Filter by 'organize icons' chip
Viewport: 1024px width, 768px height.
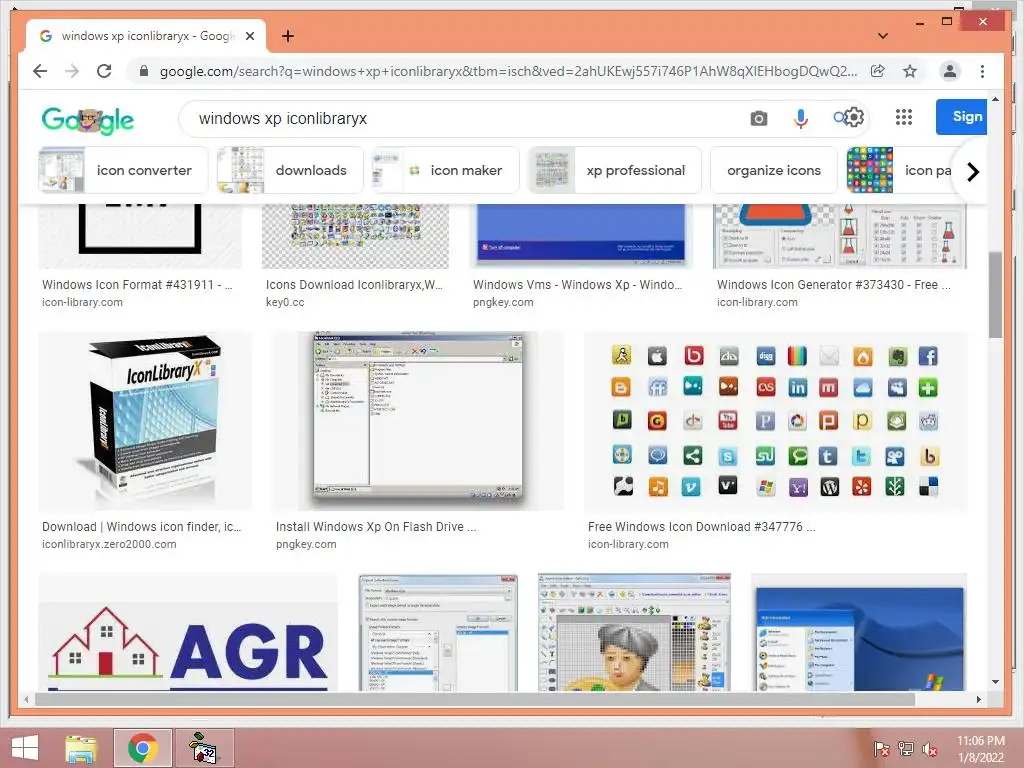[774, 170]
